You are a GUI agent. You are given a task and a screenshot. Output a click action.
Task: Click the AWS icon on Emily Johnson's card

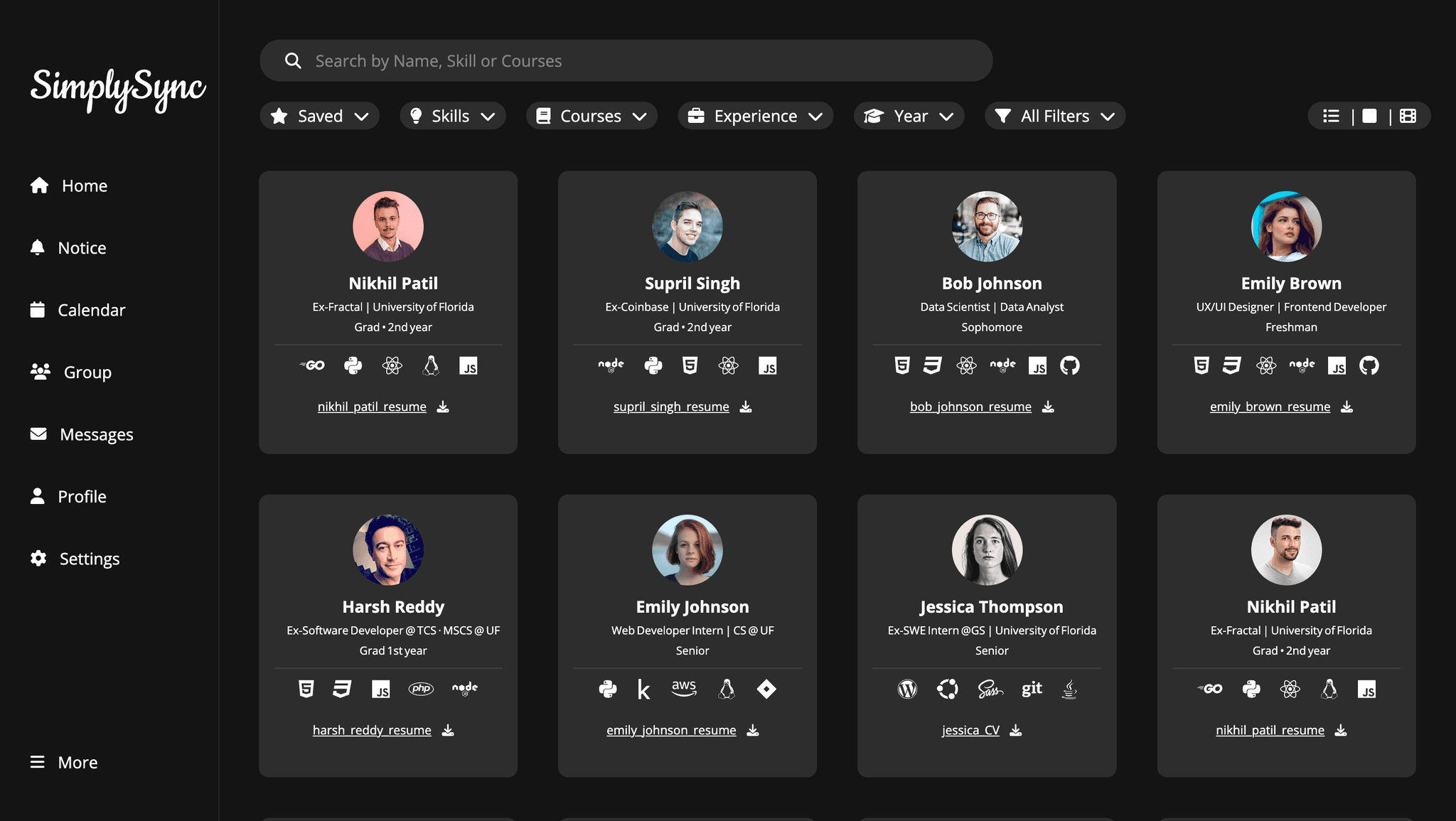point(684,689)
